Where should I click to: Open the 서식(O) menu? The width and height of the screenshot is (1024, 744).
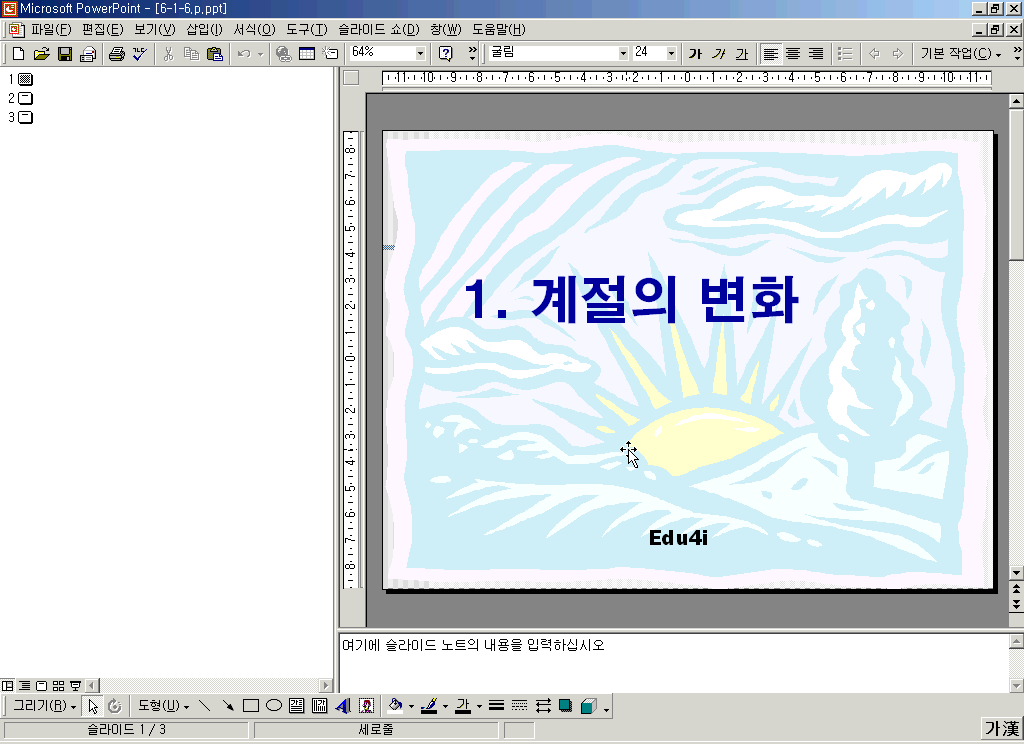(254, 30)
